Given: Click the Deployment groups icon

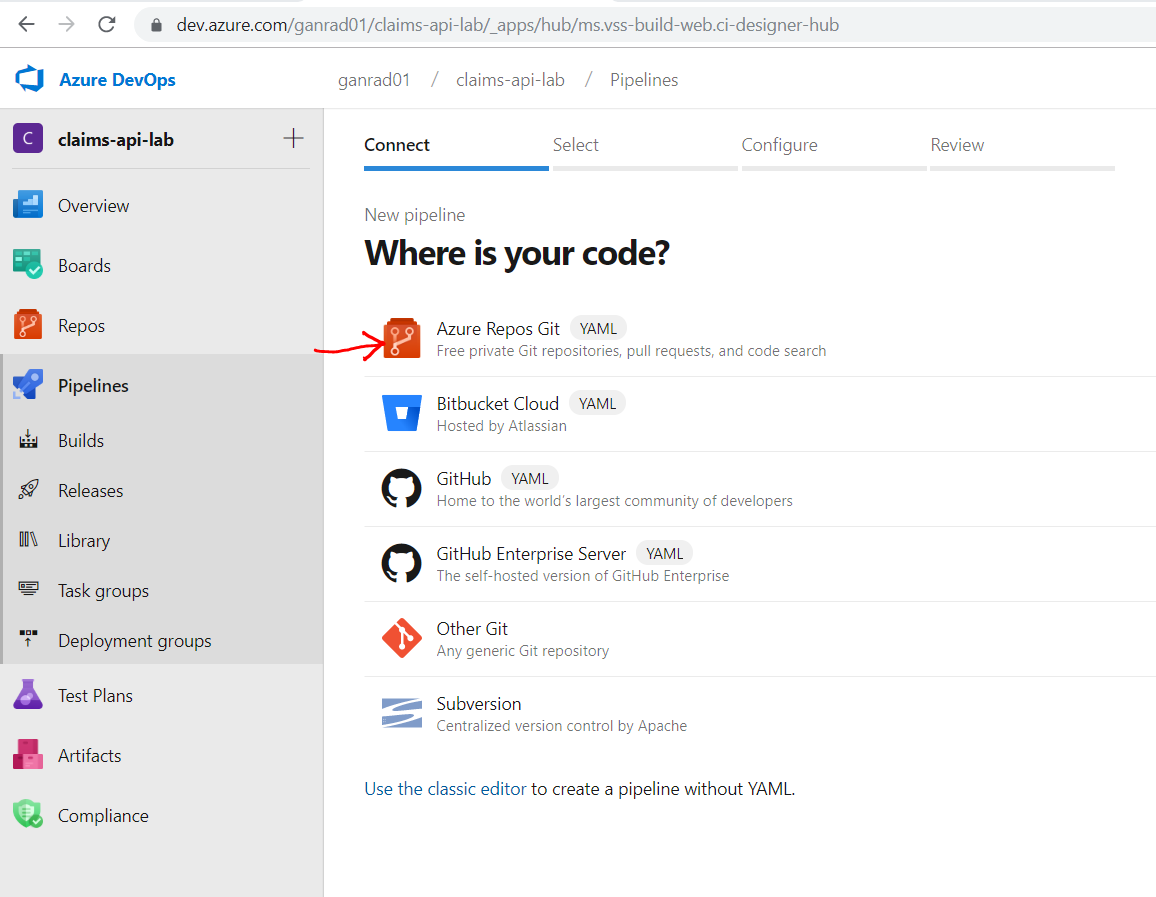Looking at the screenshot, I should [x=28, y=639].
